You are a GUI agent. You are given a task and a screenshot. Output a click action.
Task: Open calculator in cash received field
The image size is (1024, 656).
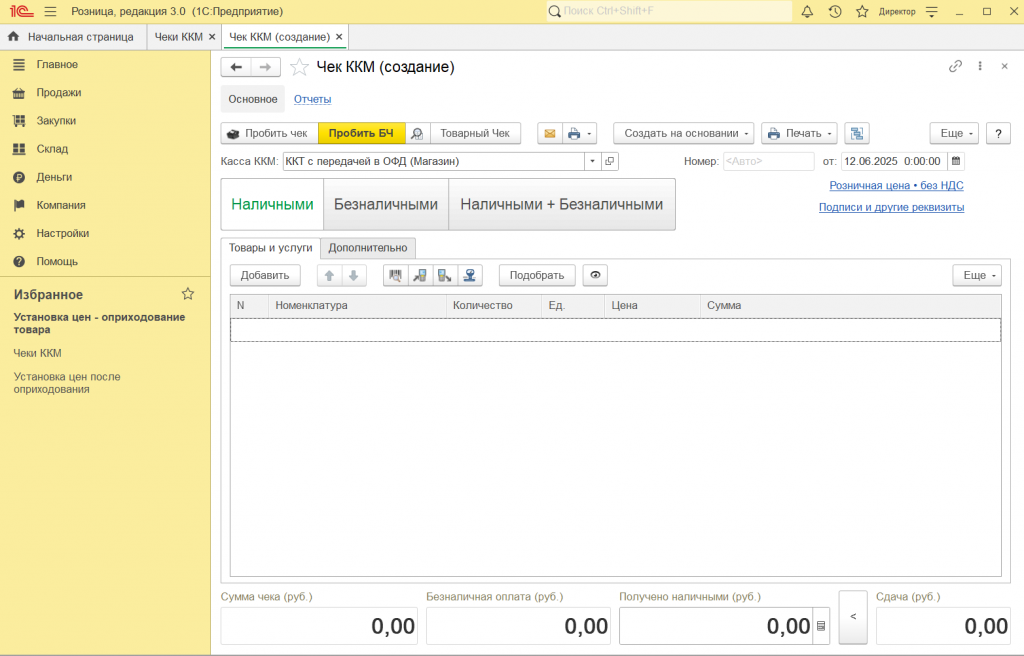tap(821, 626)
